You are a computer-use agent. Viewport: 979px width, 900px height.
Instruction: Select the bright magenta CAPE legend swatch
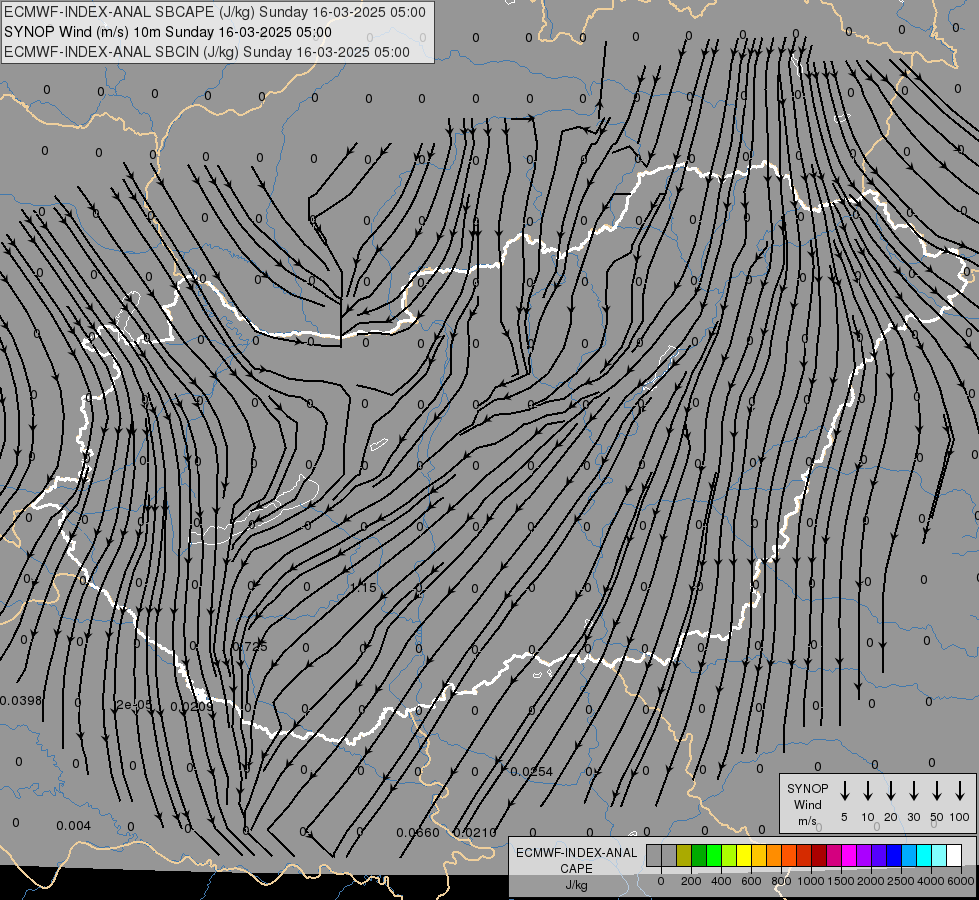(850, 856)
